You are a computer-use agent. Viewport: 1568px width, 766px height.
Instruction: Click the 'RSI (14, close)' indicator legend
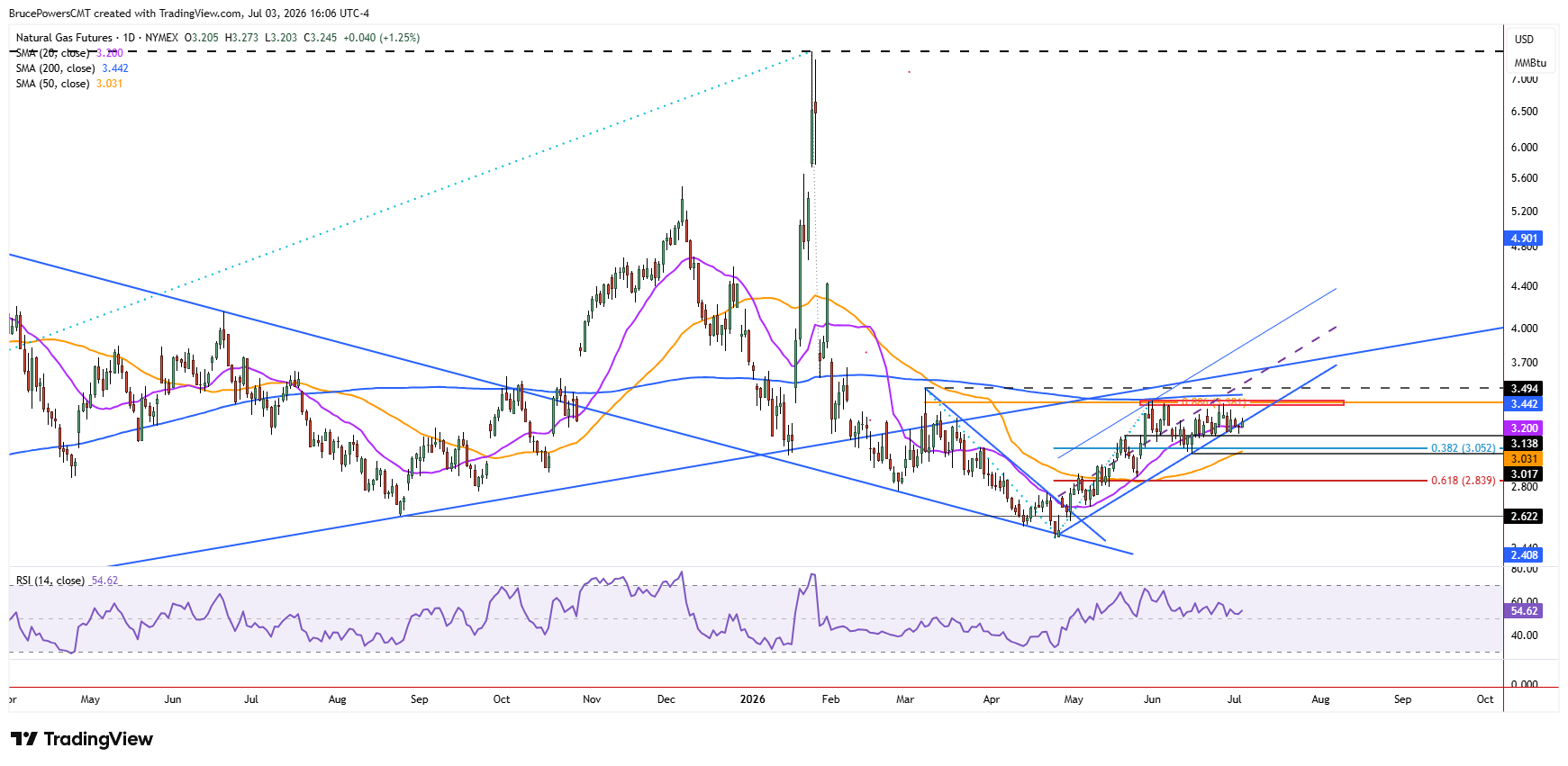click(x=50, y=581)
